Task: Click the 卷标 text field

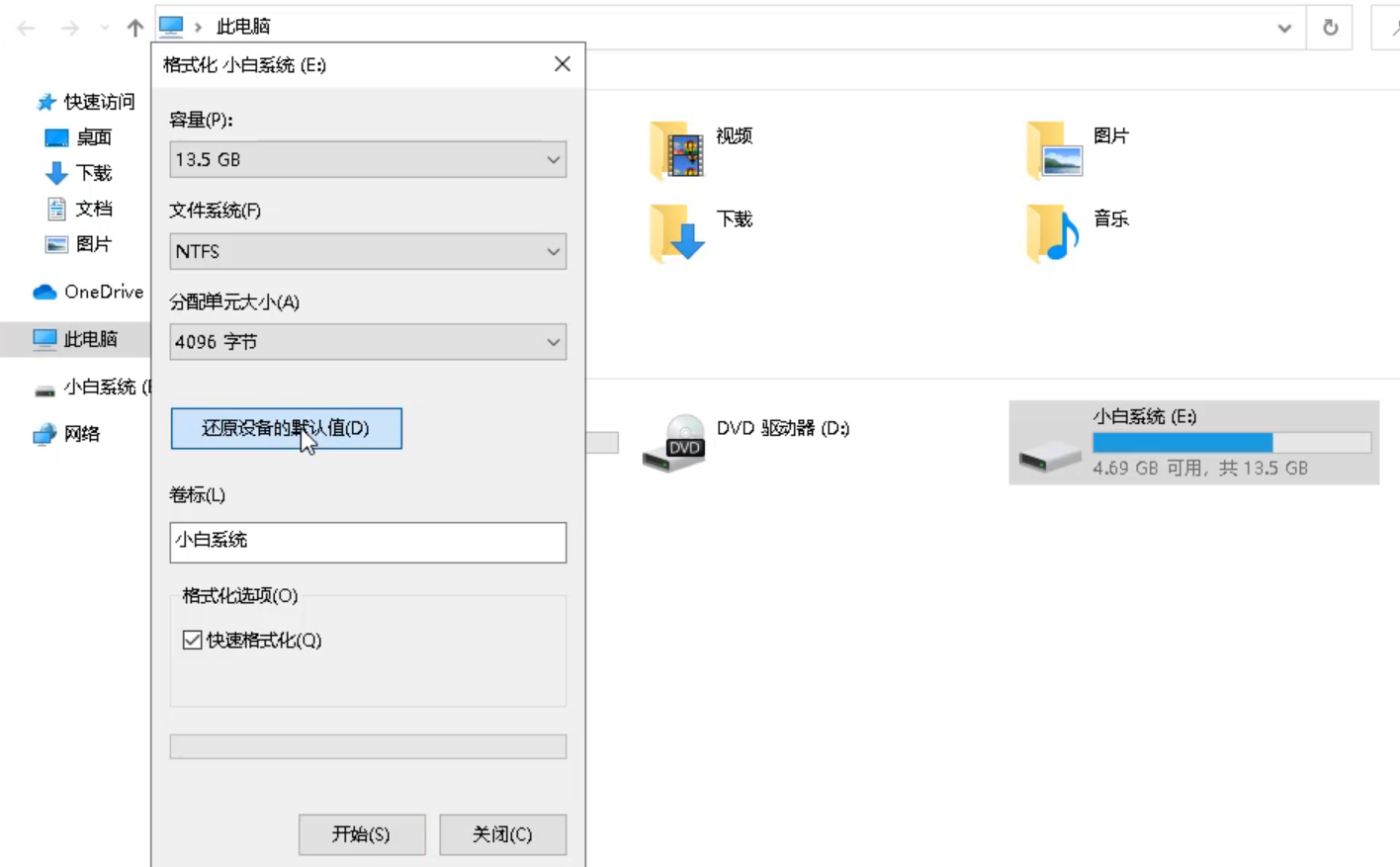Action: [368, 542]
